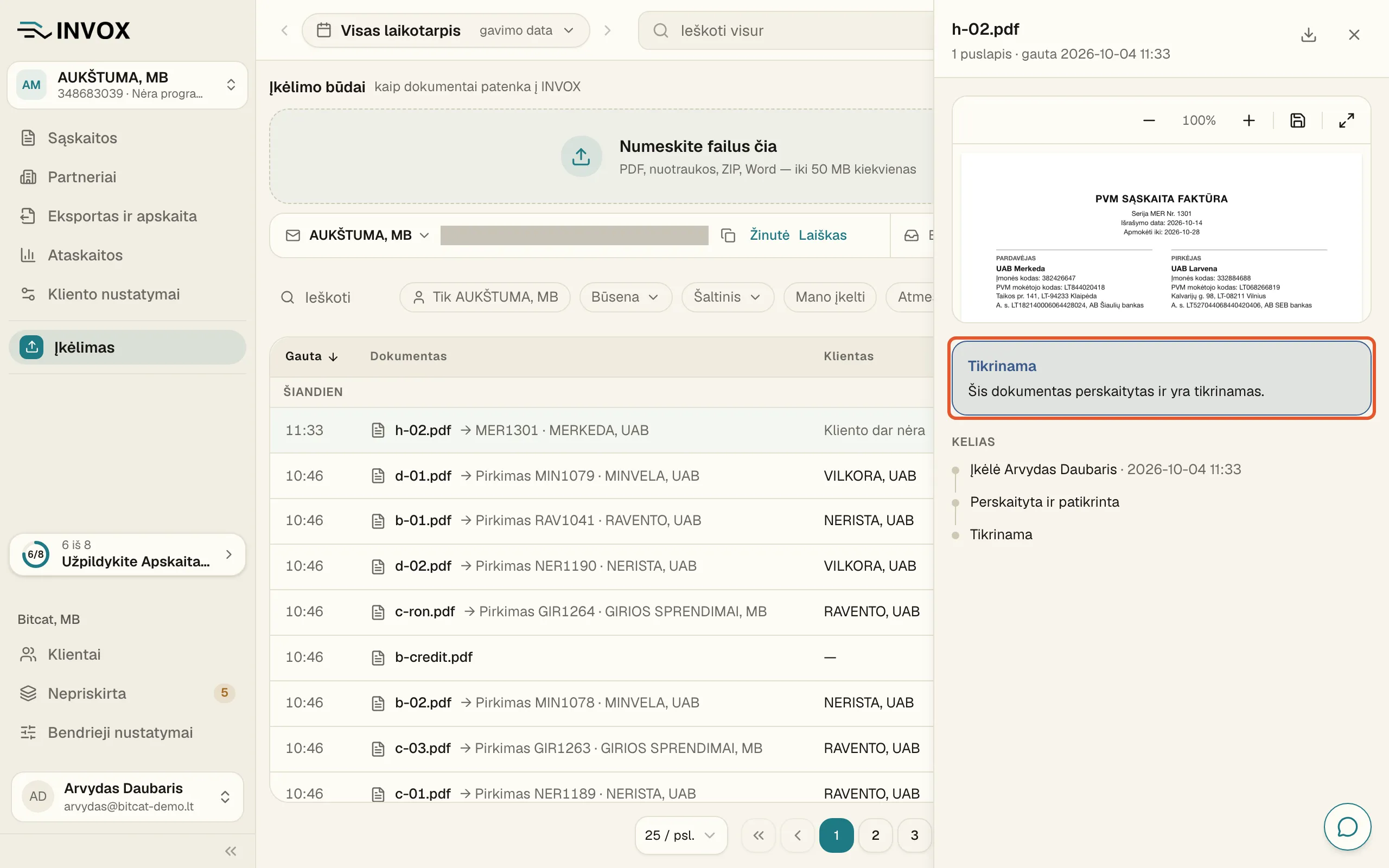Toggle the Tik AUKŠTUMA, MB filter
This screenshot has height=868, width=1389.
pos(485,297)
